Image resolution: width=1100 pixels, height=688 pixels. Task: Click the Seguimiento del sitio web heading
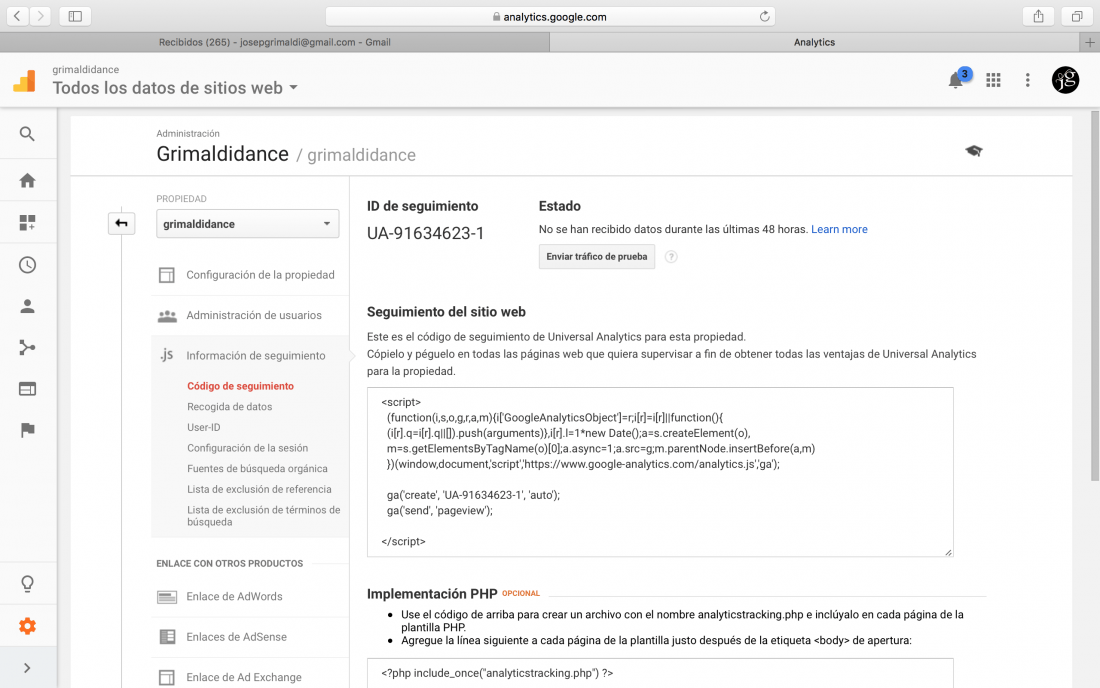coord(446,312)
